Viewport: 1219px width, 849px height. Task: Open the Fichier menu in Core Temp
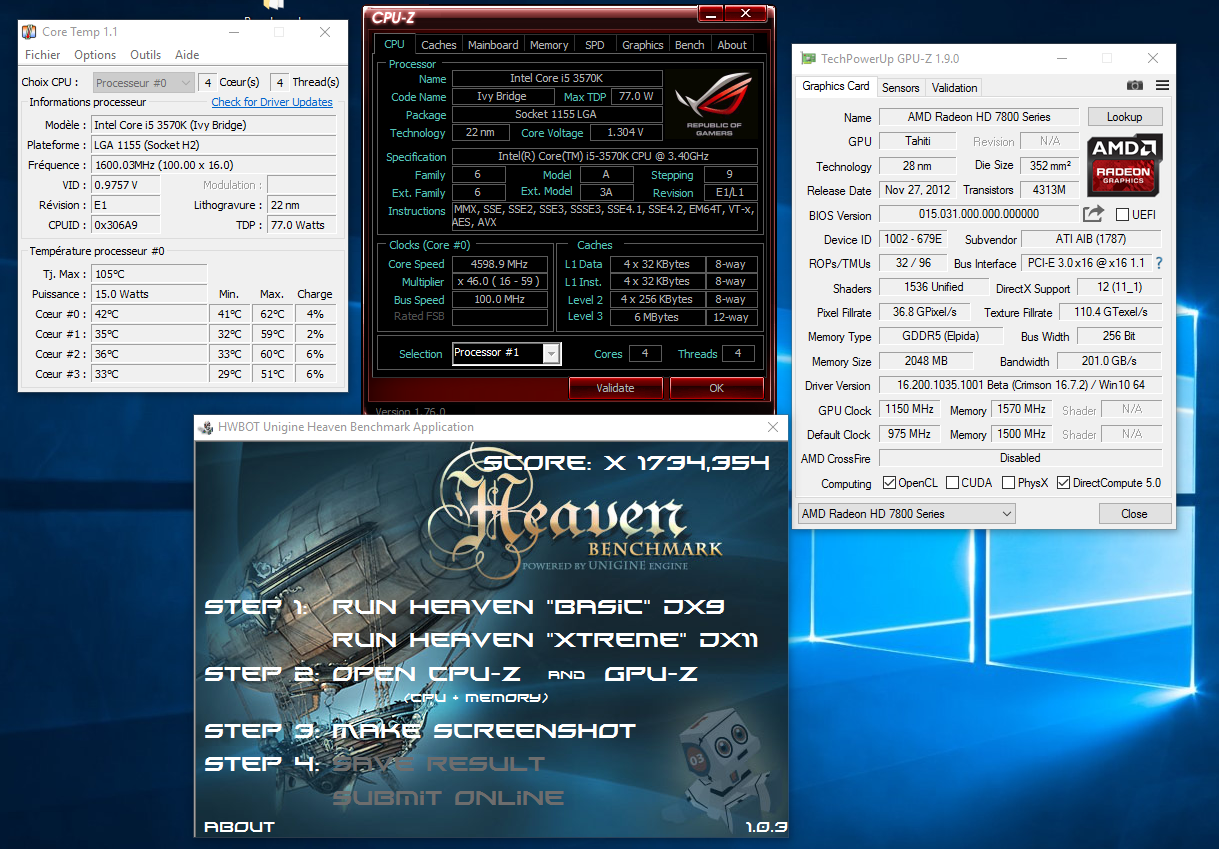(x=43, y=55)
